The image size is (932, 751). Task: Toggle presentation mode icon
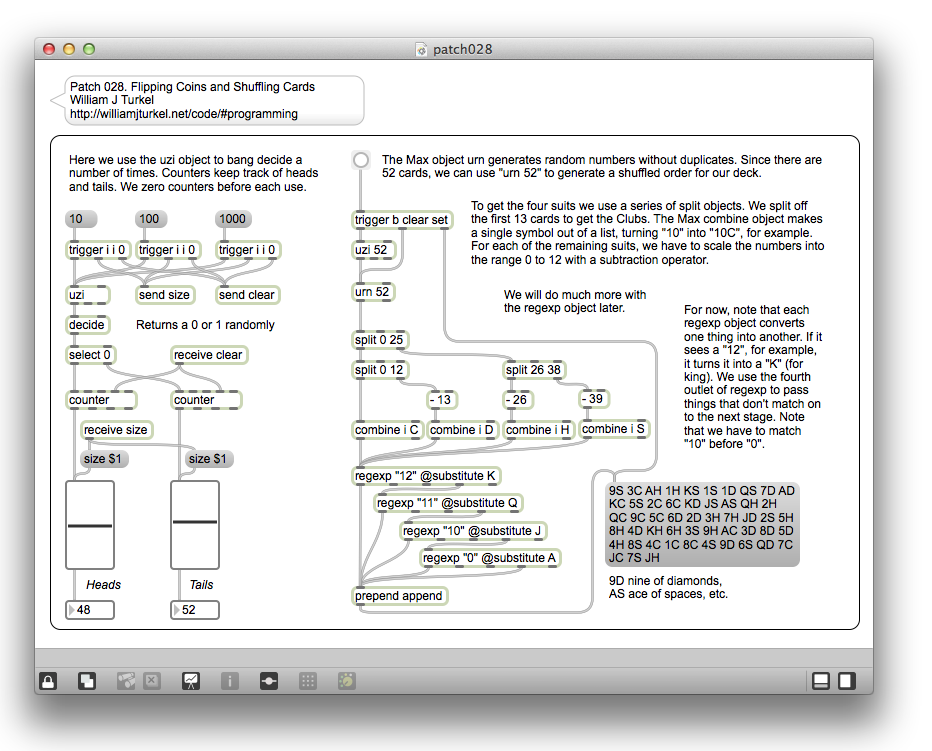pos(190,681)
